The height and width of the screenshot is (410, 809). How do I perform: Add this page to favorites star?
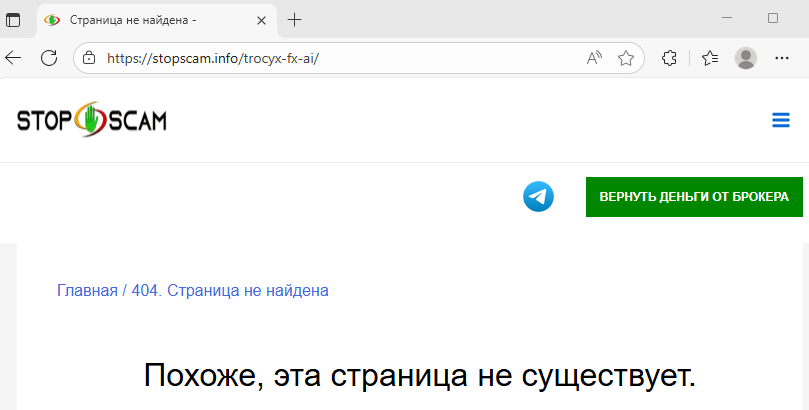point(626,58)
